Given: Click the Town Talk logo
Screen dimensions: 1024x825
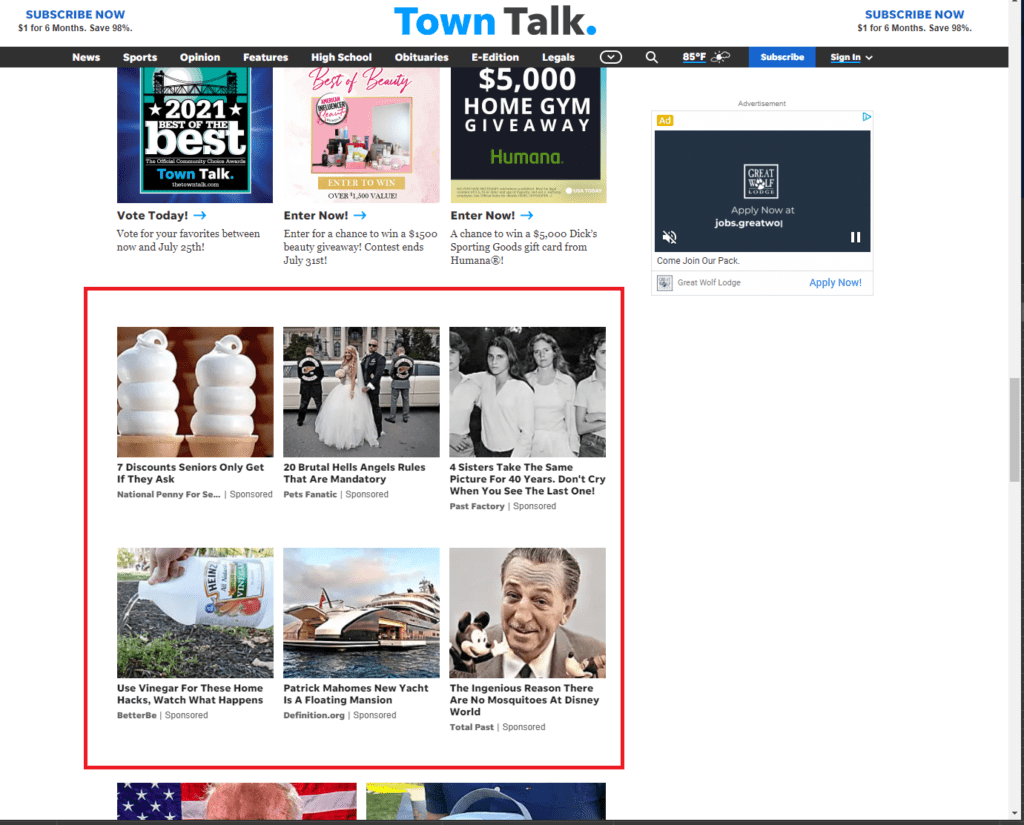Looking at the screenshot, I should tap(495, 22).
